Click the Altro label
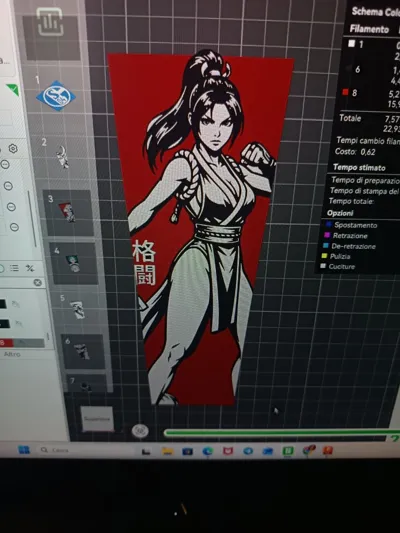The height and width of the screenshot is (533, 400). coord(12,354)
